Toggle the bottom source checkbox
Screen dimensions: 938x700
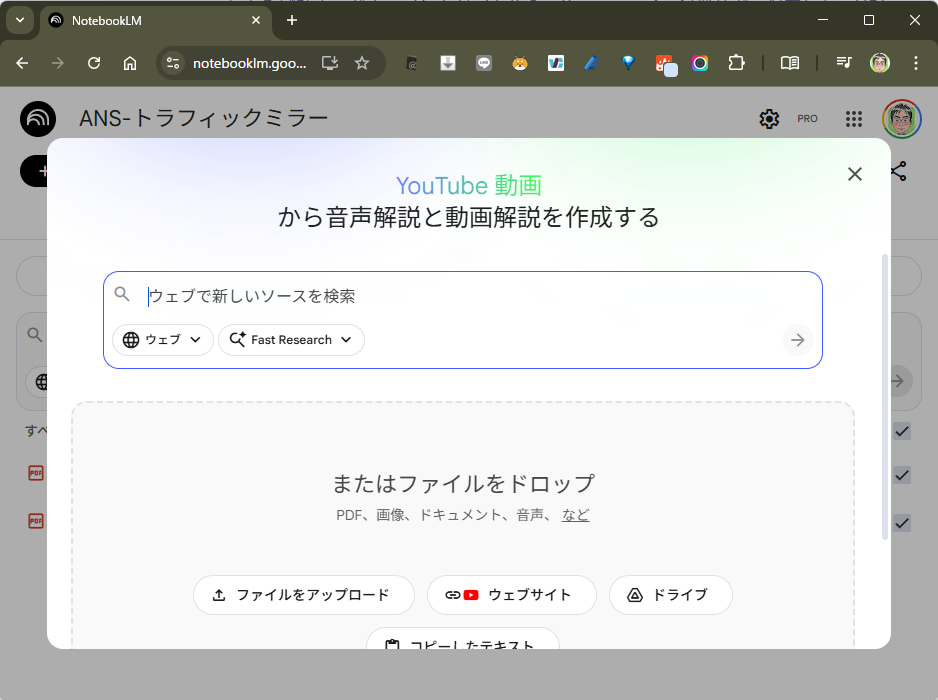click(x=902, y=522)
